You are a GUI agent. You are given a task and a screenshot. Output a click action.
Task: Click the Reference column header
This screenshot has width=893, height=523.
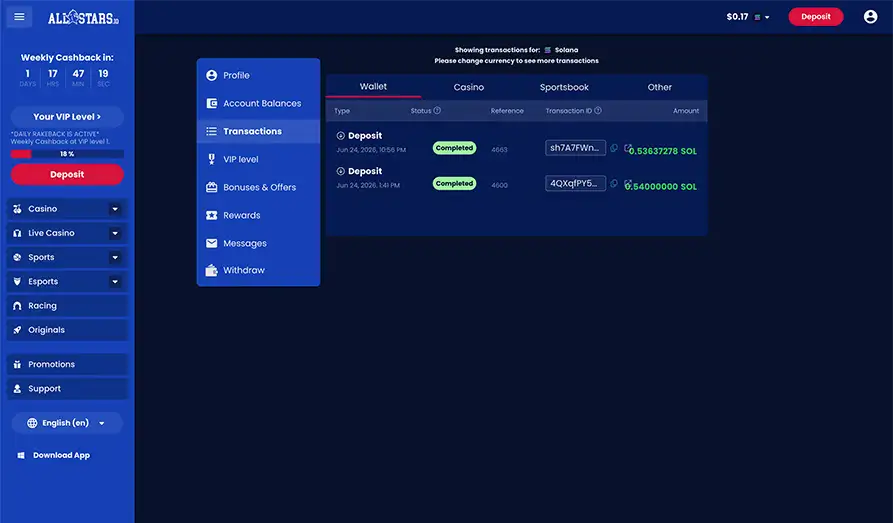[x=507, y=111]
